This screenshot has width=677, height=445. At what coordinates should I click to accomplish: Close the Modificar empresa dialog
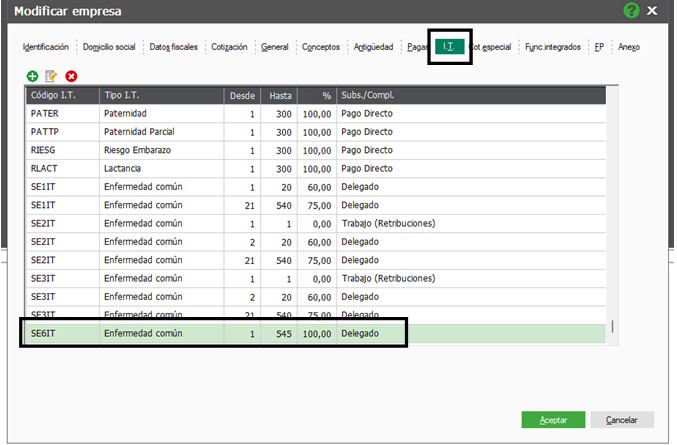(653, 11)
